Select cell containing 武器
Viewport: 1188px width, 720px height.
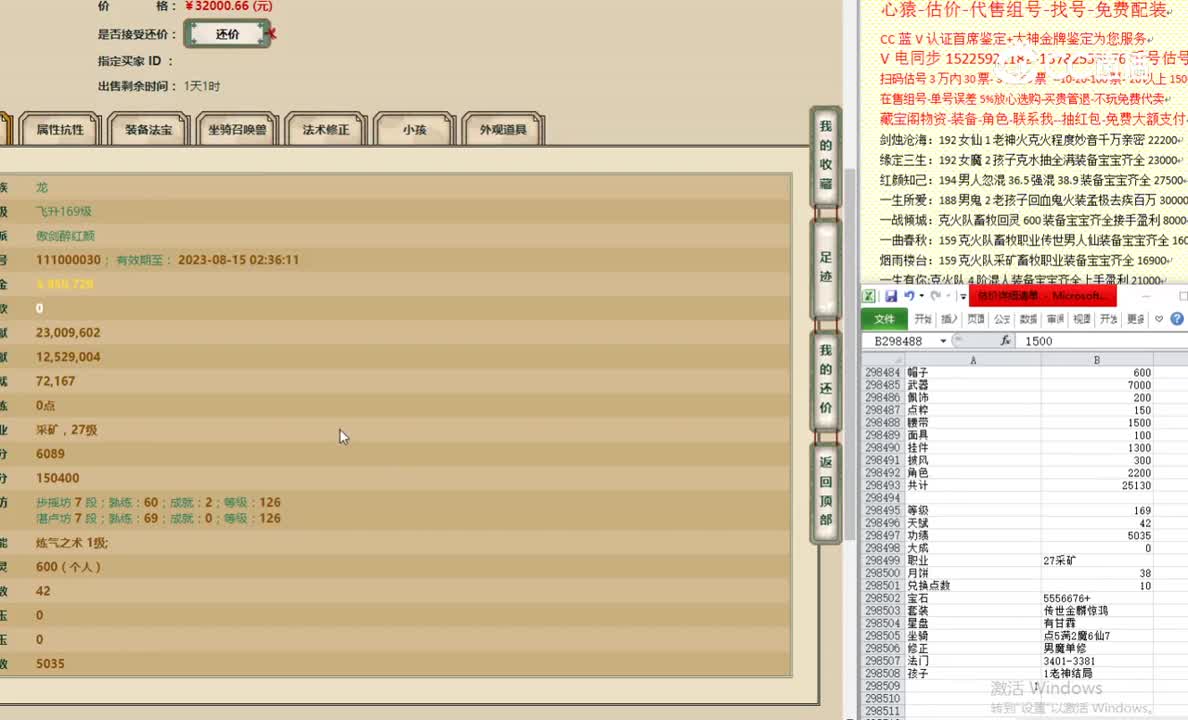[x=973, y=385]
